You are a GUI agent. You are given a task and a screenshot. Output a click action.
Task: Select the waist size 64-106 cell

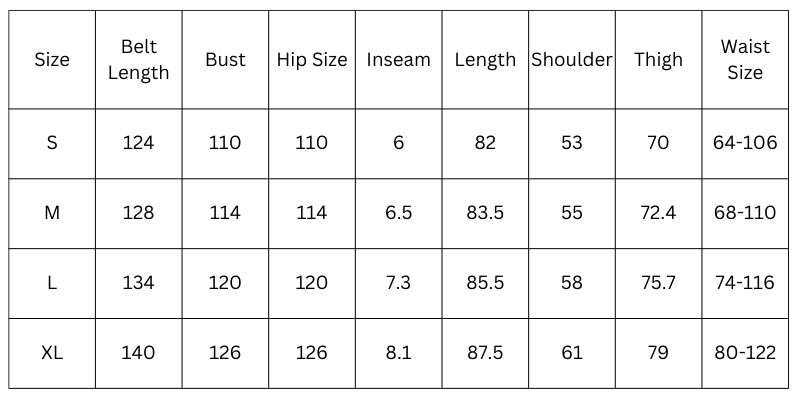pos(745,143)
